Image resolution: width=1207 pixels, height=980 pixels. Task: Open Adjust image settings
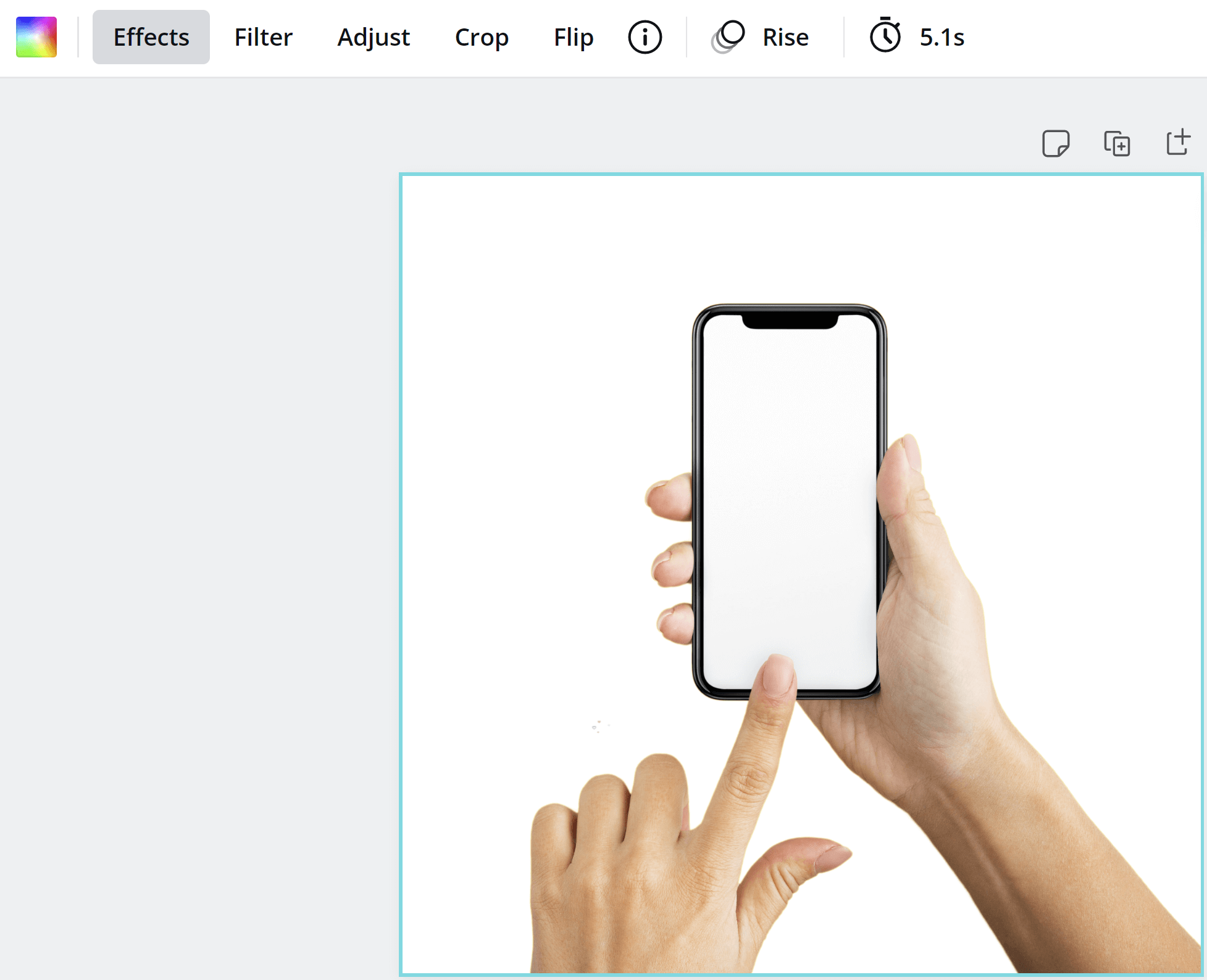pyautogui.click(x=374, y=37)
